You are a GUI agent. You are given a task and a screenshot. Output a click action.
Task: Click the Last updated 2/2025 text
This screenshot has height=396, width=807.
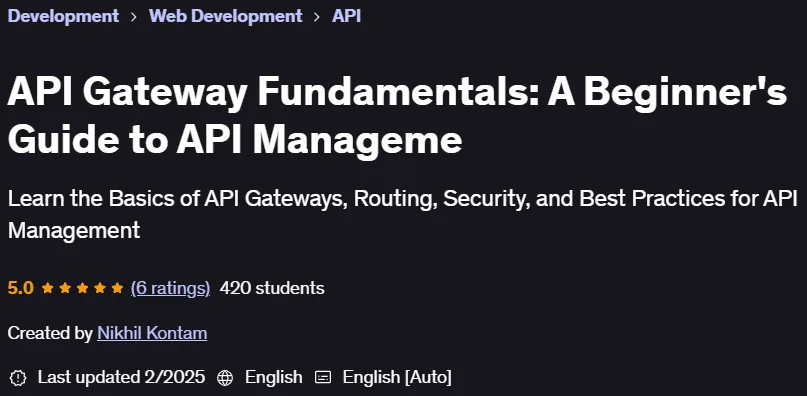click(x=121, y=377)
